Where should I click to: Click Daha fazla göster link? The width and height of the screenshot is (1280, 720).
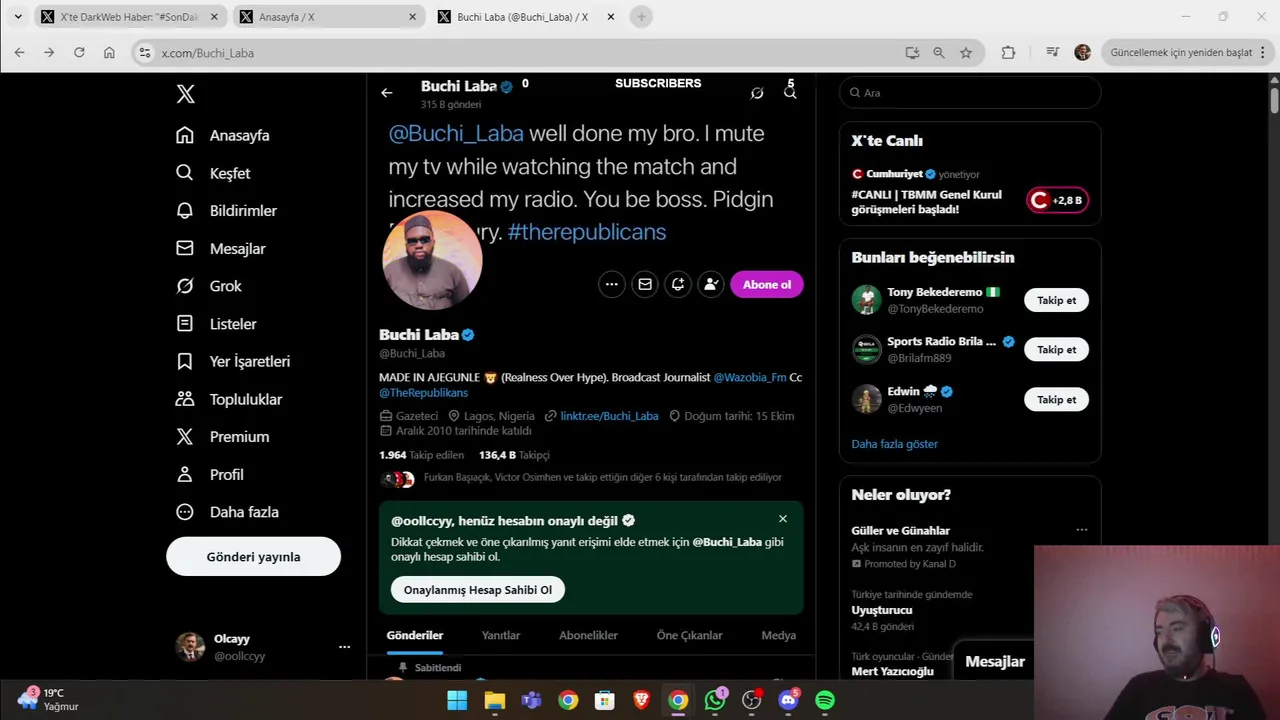895,444
